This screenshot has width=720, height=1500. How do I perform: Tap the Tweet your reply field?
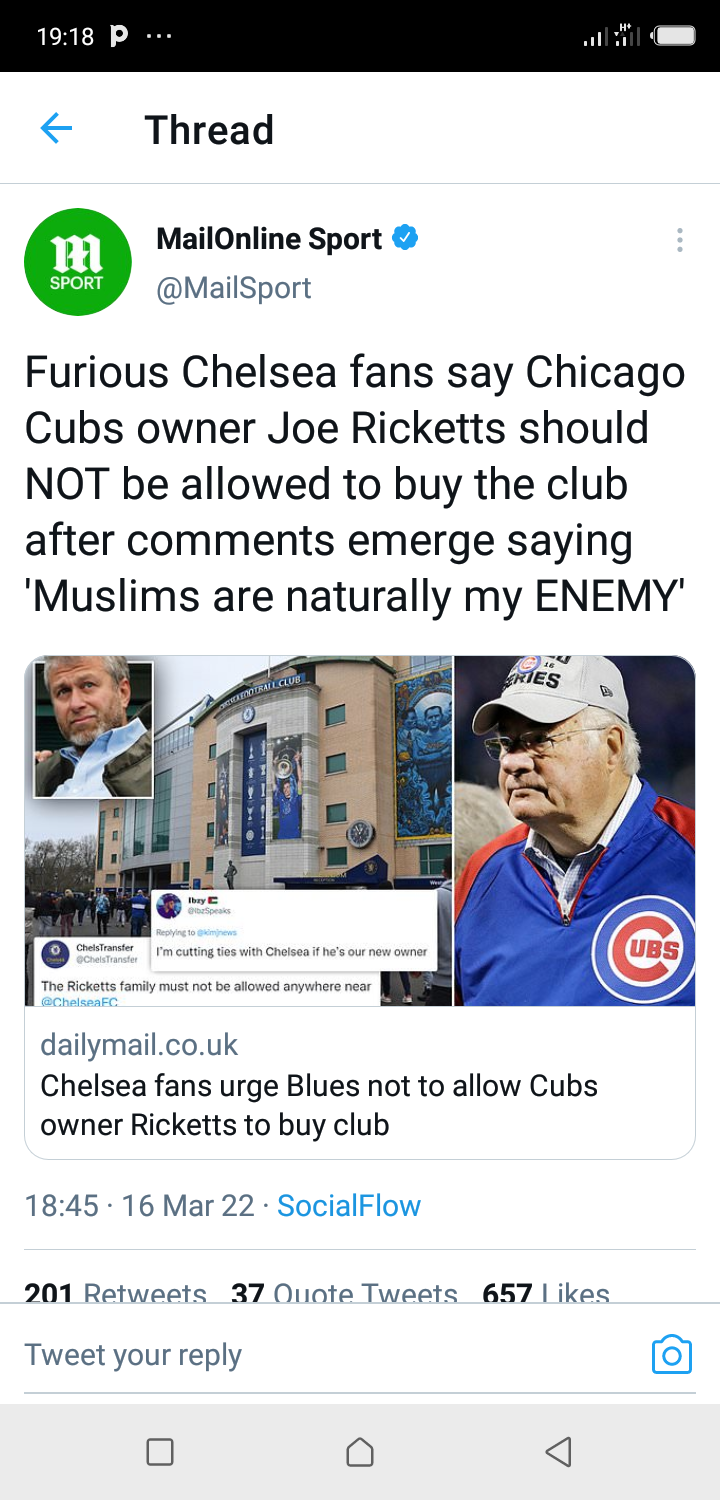point(330,1355)
